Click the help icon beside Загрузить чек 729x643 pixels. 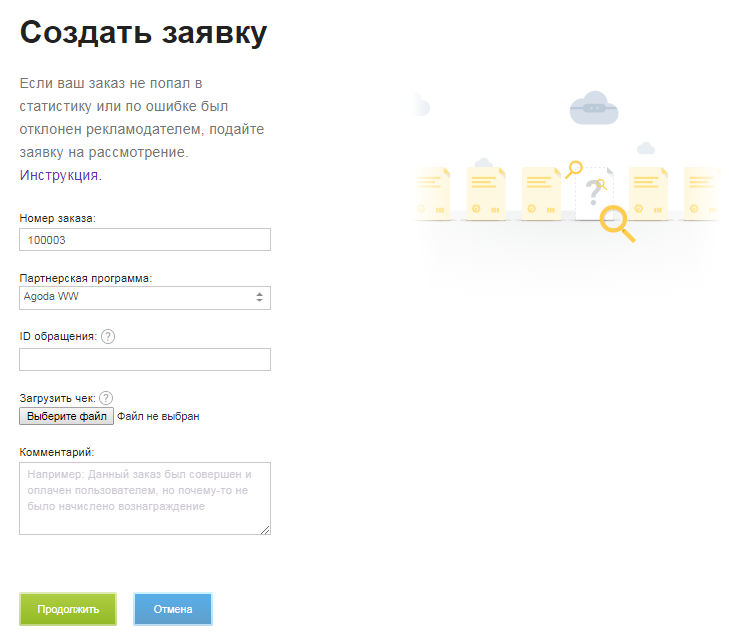(x=106, y=398)
